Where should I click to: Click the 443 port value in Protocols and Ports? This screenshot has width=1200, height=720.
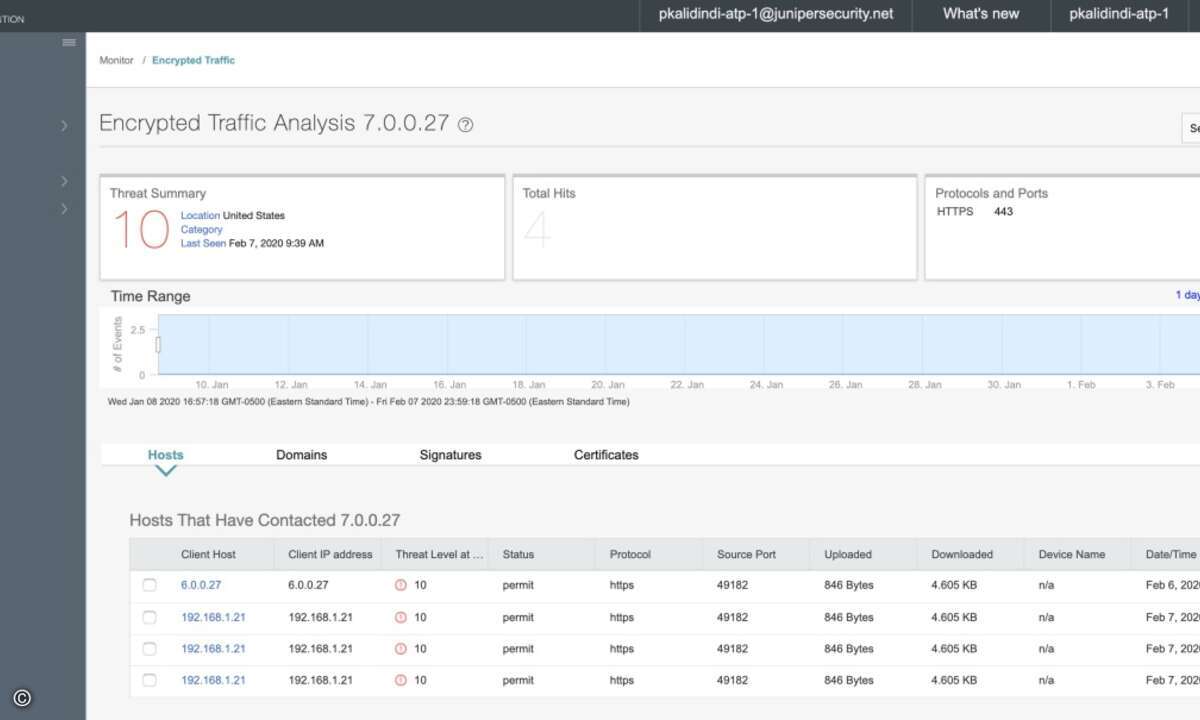click(1003, 212)
